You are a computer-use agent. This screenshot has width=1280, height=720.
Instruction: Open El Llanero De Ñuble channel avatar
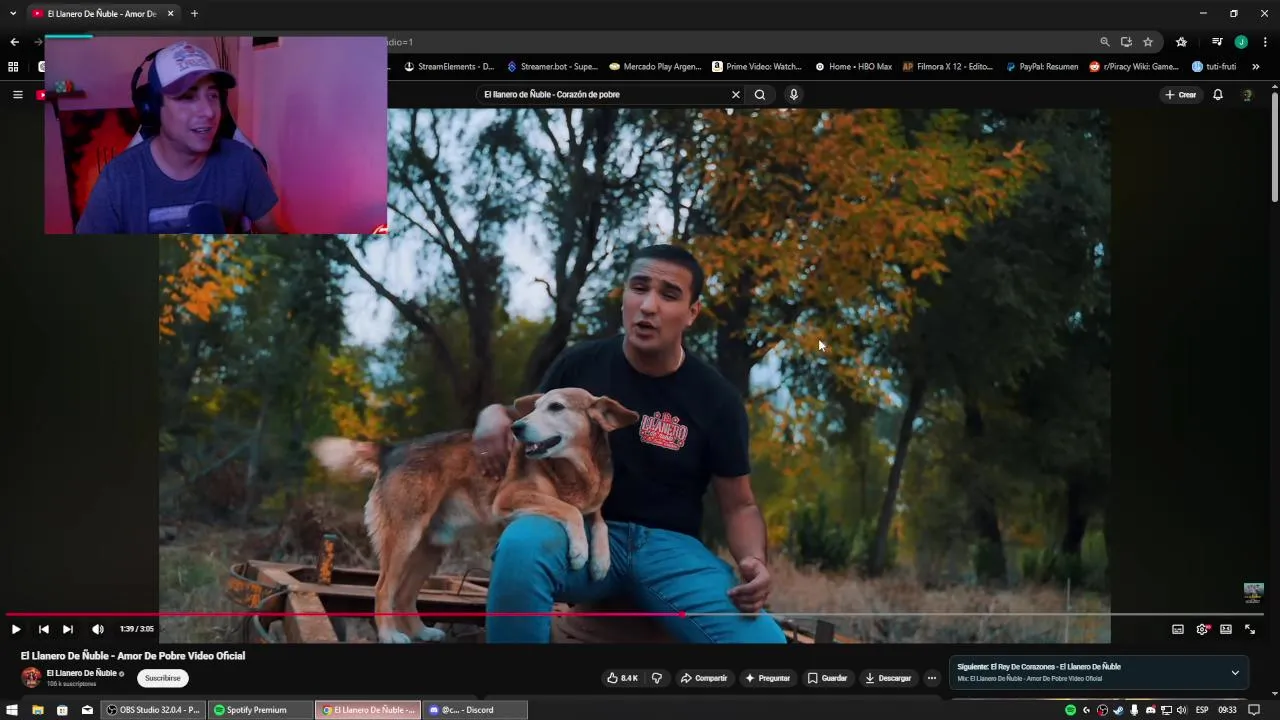coord(31,677)
